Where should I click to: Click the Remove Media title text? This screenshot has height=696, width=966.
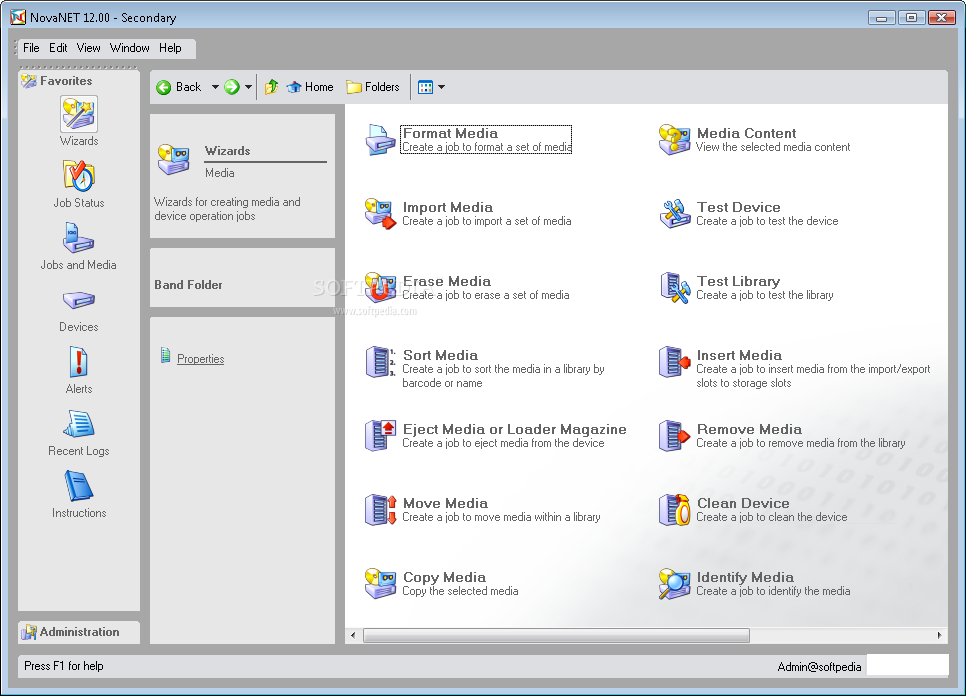point(749,429)
